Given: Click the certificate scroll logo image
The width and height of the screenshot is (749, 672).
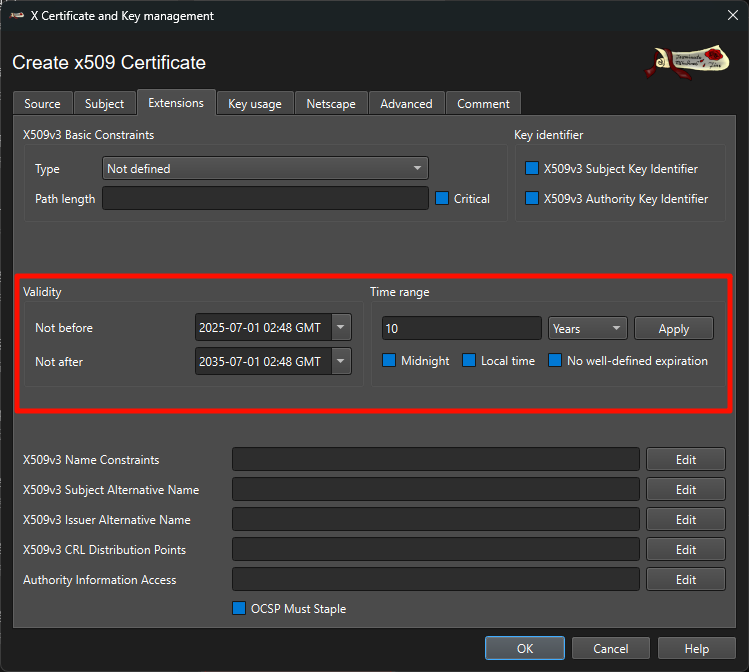Looking at the screenshot, I should 687,62.
